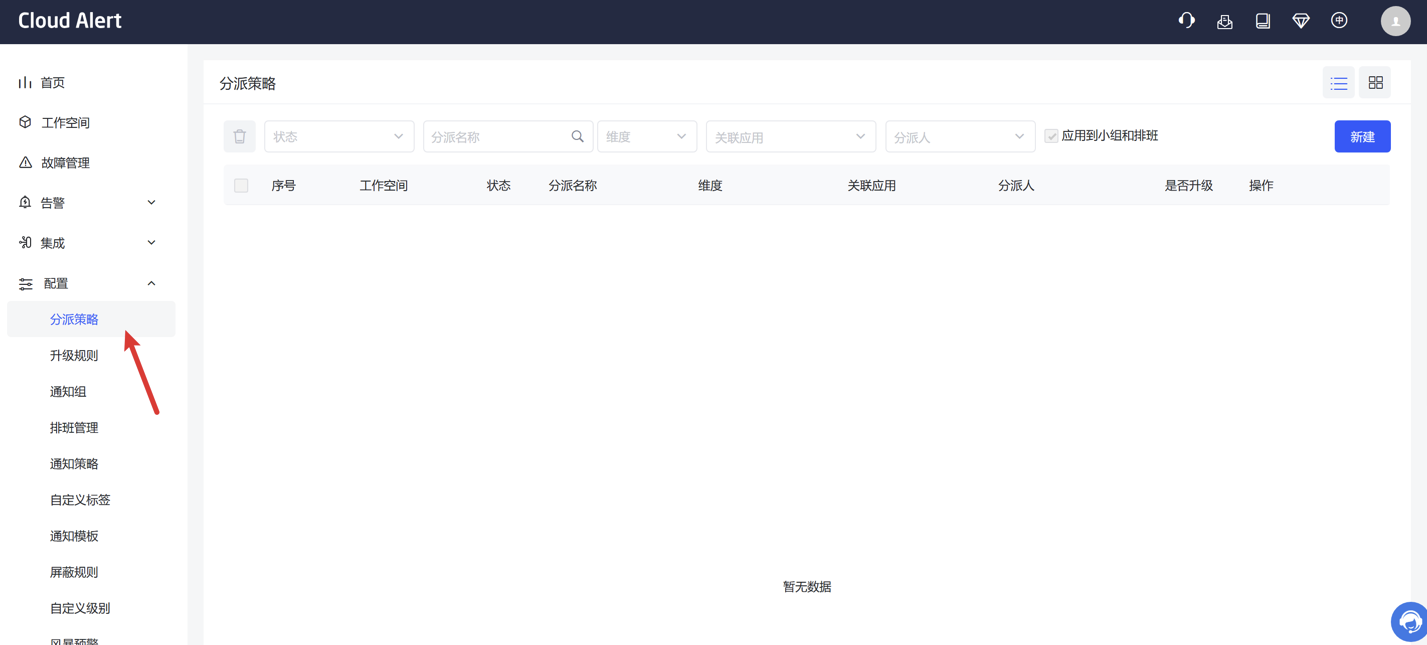The height and width of the screenshot is (645, 1427).
Task: Click the 配置 sliders icon
Action: pyautogui.click(x=26, y=284)
